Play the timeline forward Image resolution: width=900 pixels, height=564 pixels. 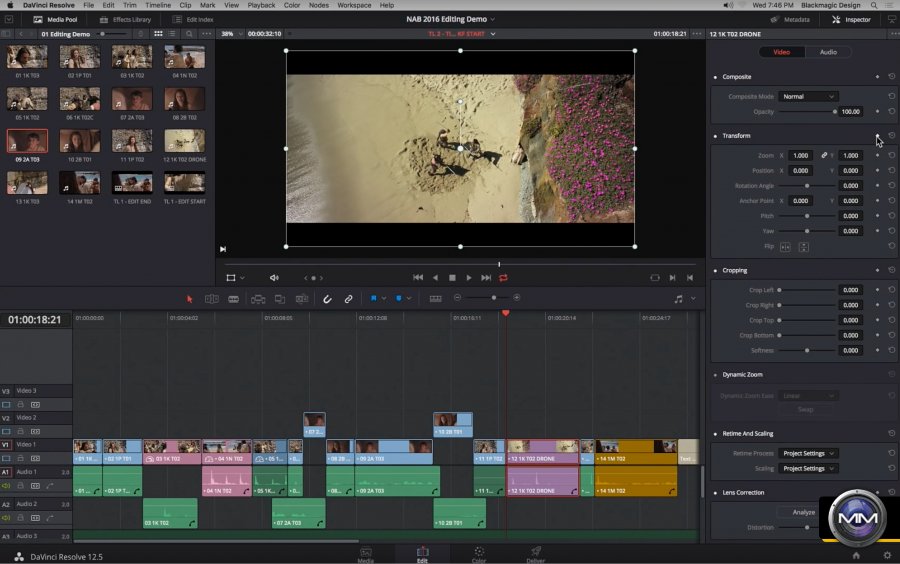(x=469, y=278)
